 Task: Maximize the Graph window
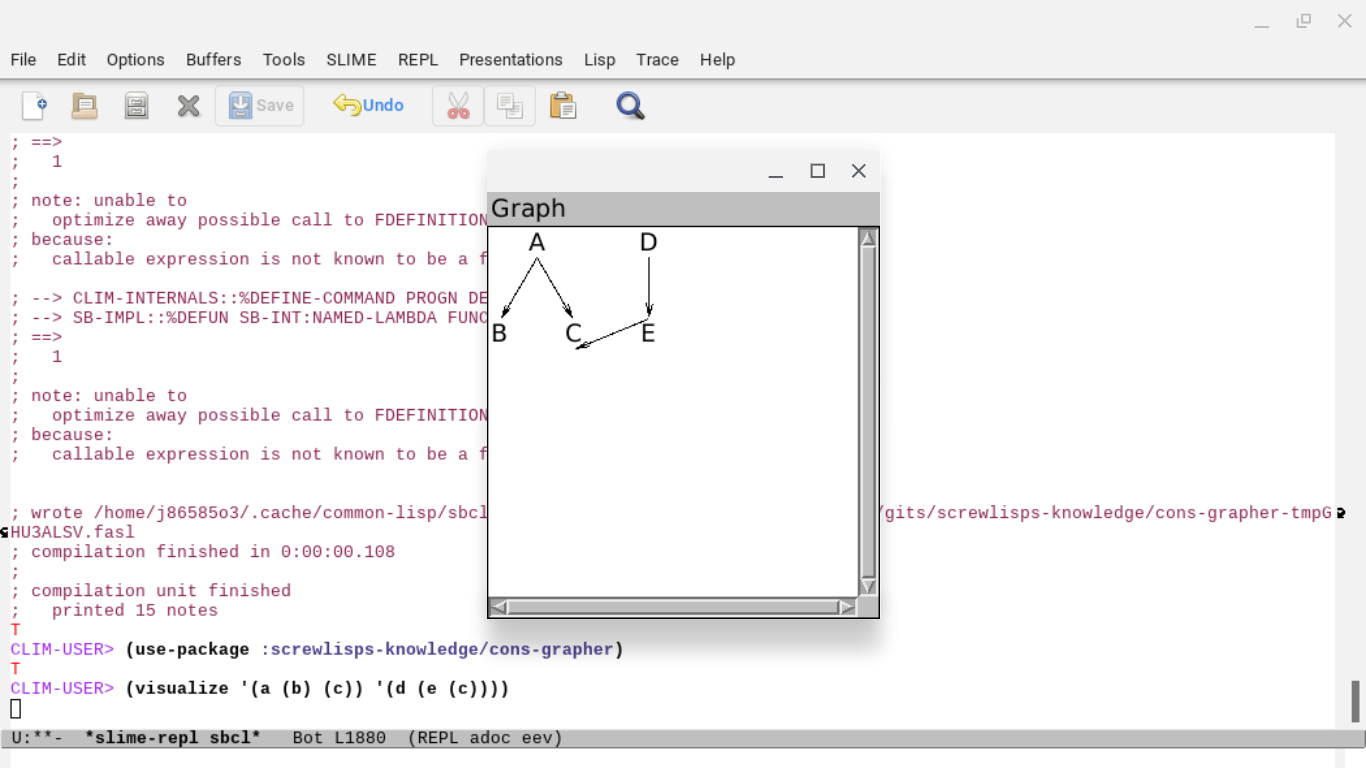[x=817, y=171]
